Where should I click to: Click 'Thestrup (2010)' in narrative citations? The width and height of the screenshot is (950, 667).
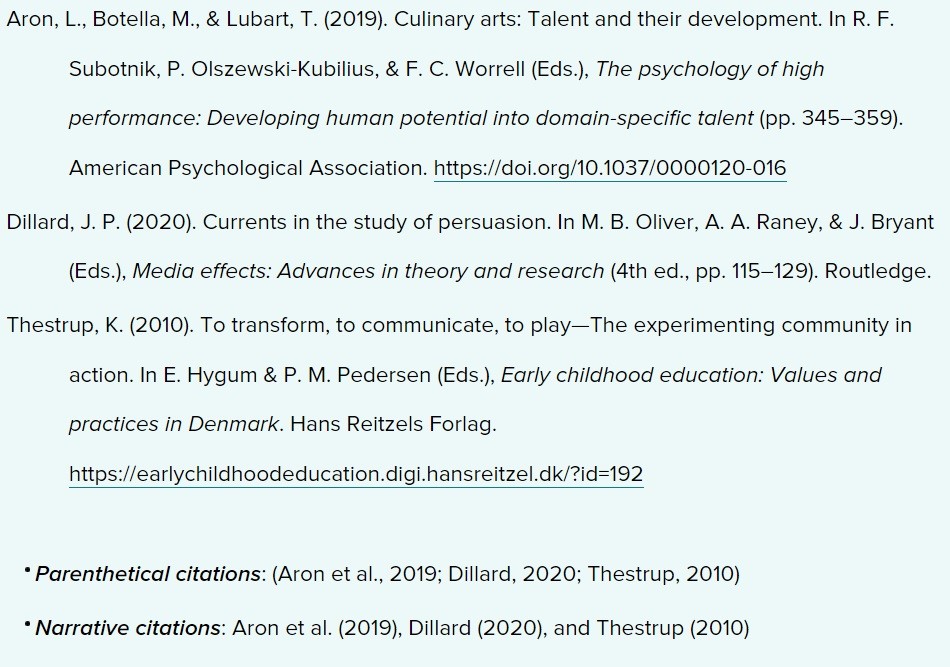673,628
